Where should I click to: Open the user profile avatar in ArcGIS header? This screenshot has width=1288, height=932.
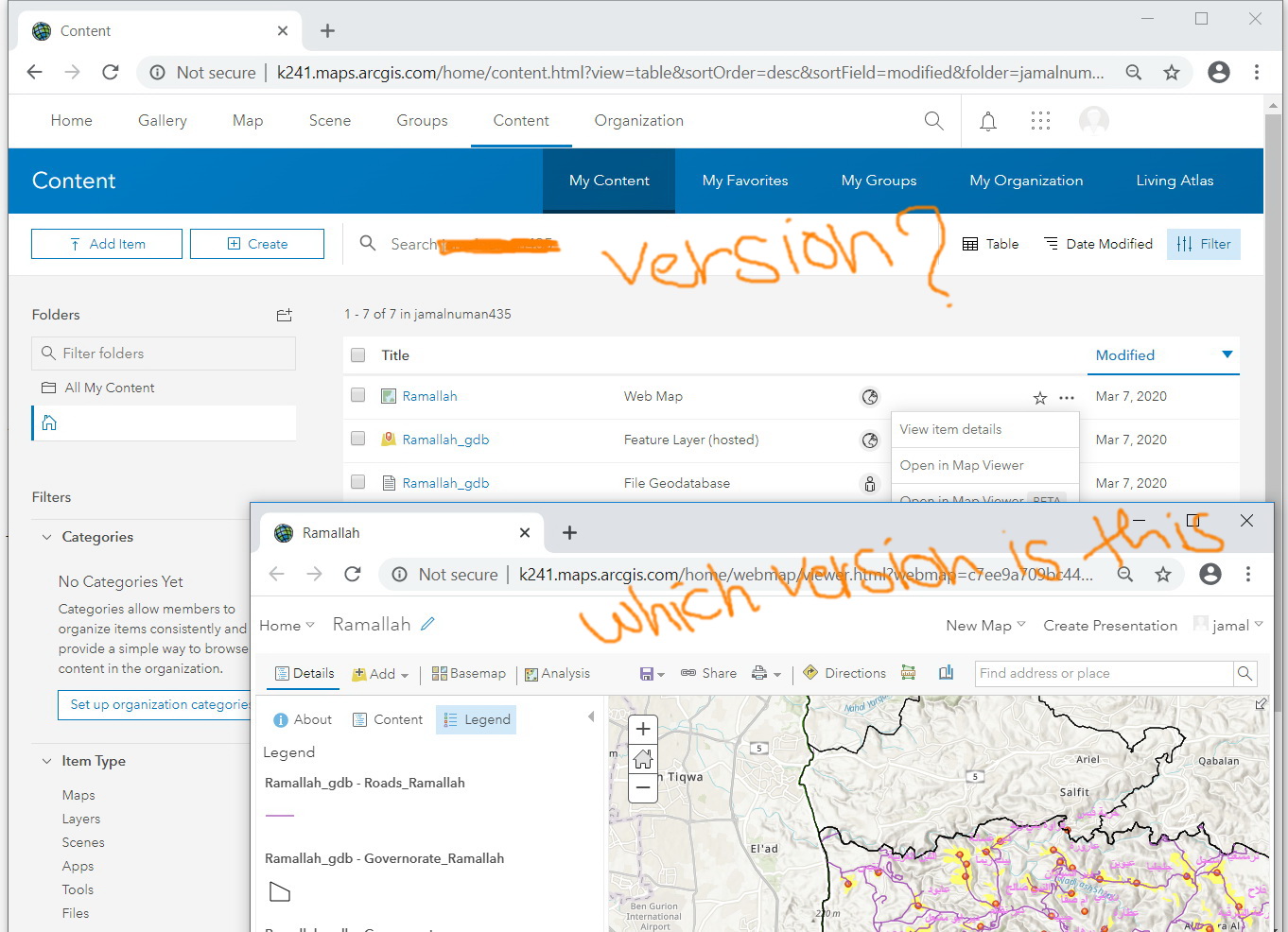click(x=1094, y=120)
